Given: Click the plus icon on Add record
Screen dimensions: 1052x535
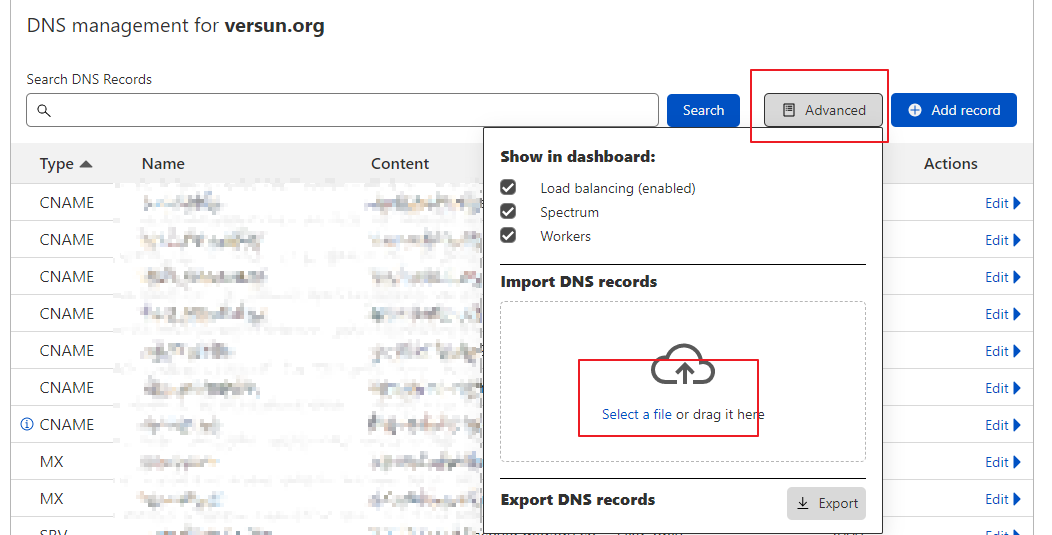Looking at the screenshot, I should tap(915, 110).
